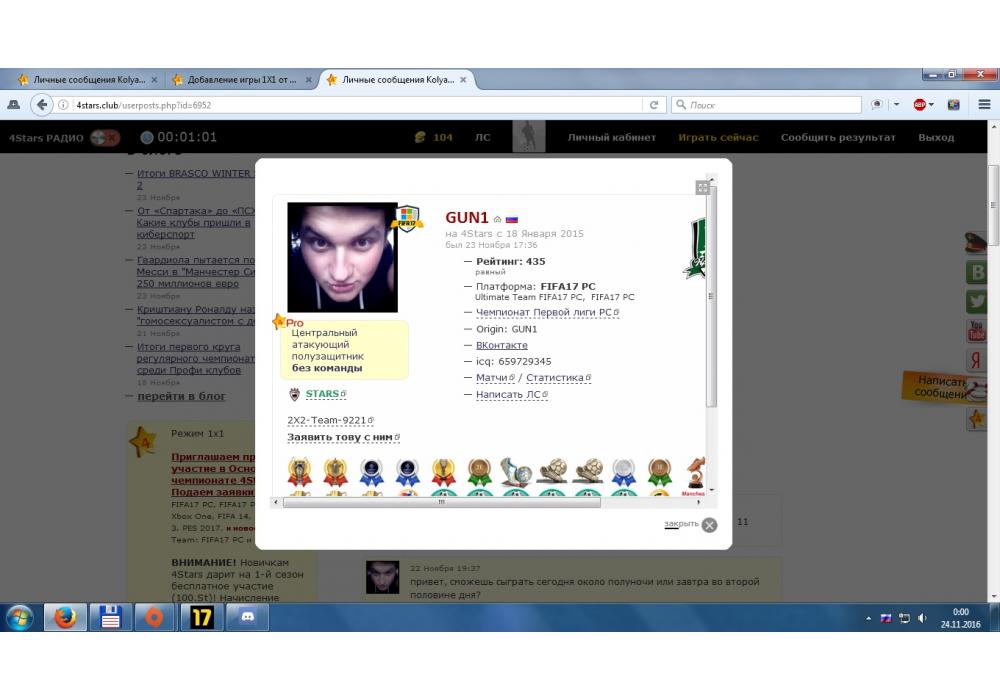This screenshot has height=700, width=1000.
Task: Open the ВКонтакте profile link
Action: pos(502,345)
